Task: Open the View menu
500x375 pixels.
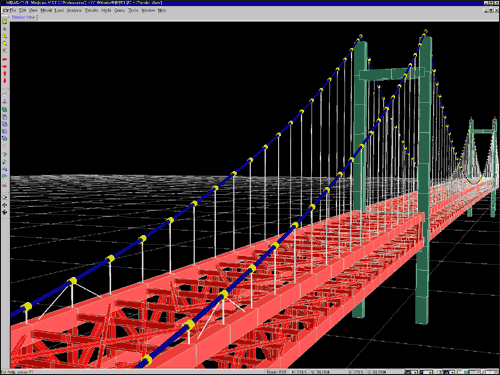Action: point(33,10)
